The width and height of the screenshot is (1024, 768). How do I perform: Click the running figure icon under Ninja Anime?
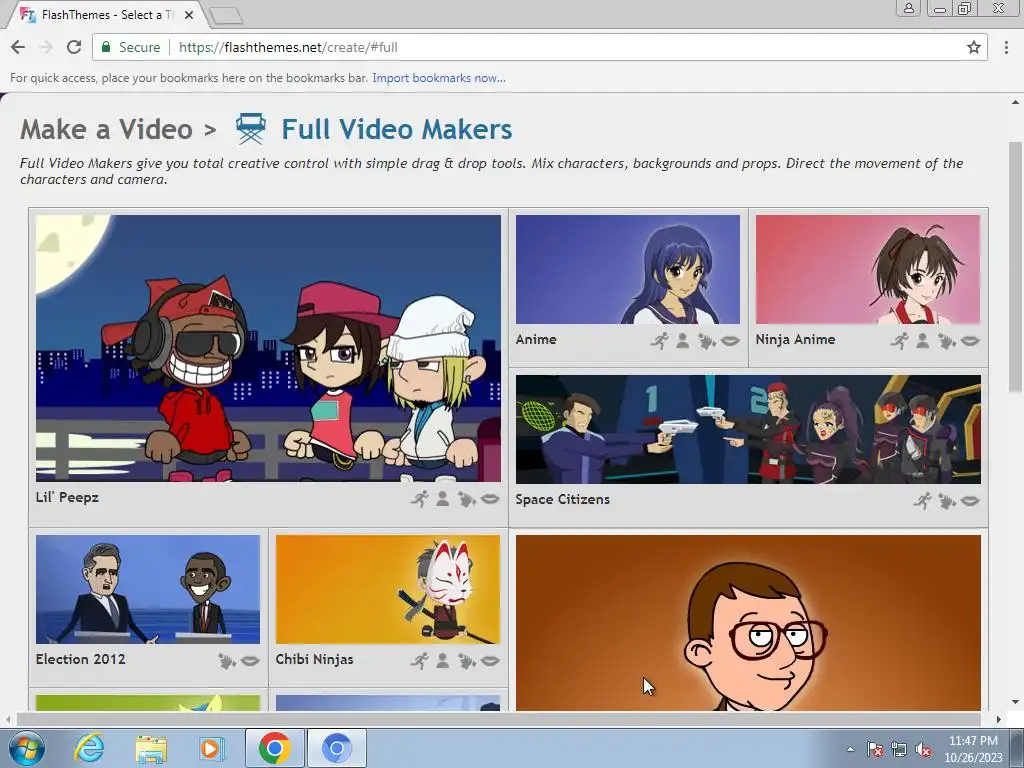(900, 340)
